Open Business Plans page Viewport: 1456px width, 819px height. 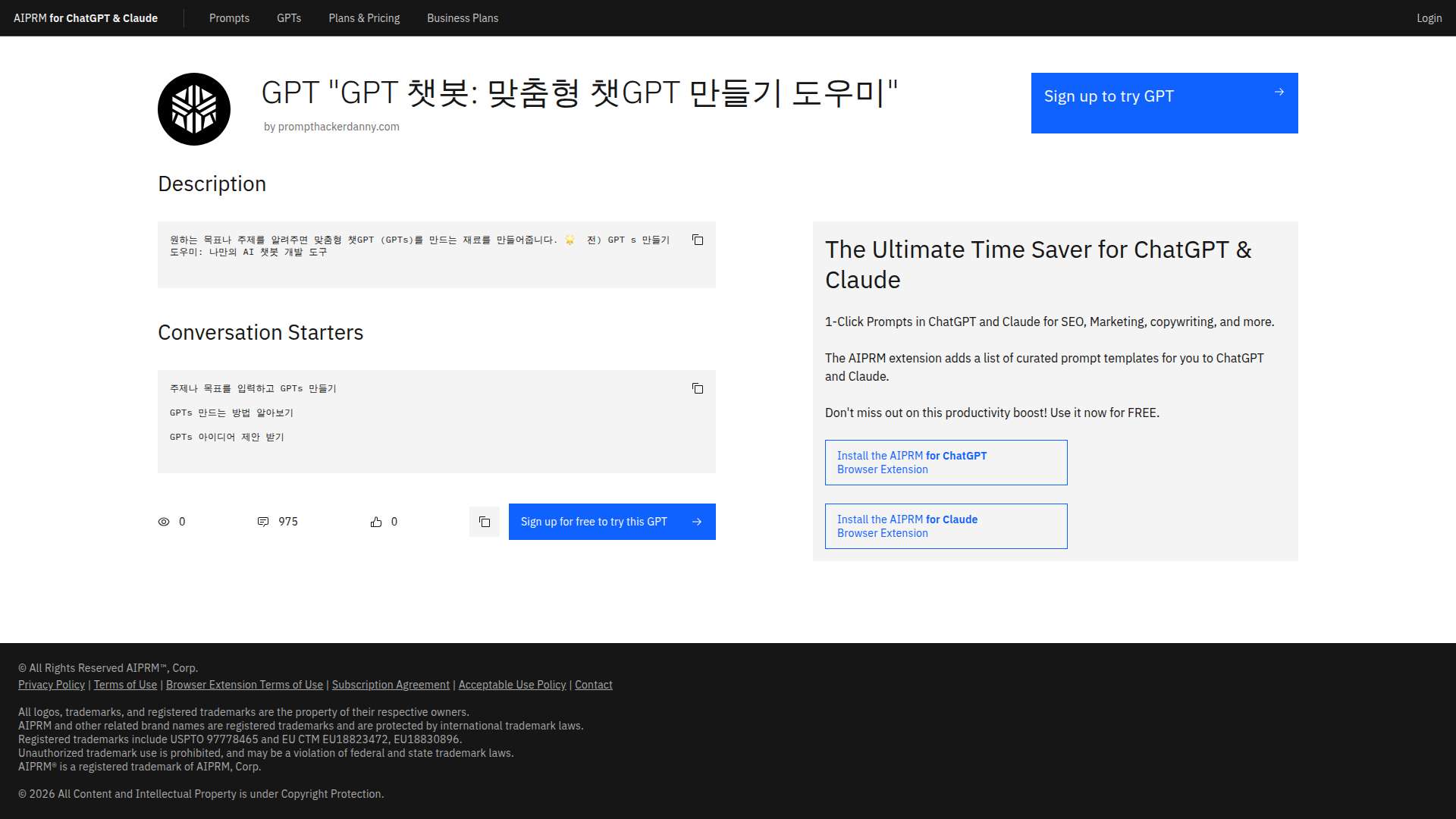463,18
